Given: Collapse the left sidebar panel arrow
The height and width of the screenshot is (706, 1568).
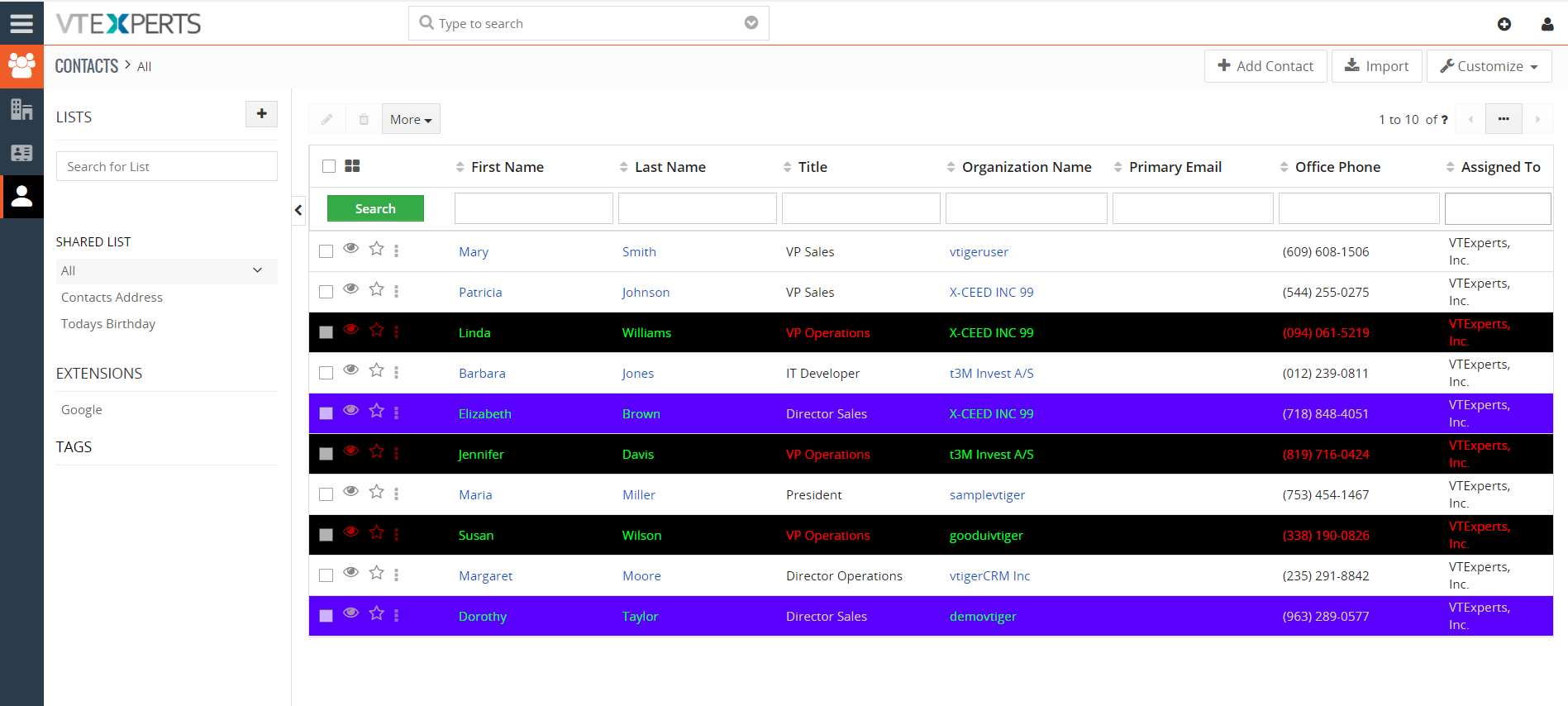Looking at the screenshot, I should 298,210.
